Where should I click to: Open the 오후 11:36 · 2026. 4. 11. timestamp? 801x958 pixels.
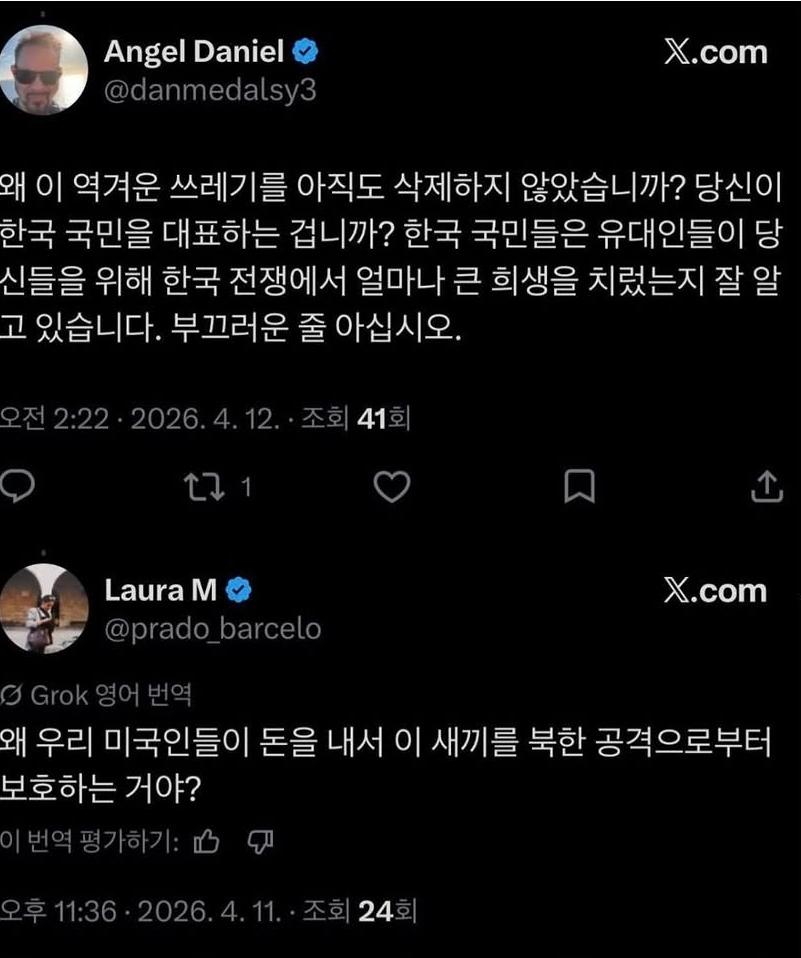click(x=138, y=912)
